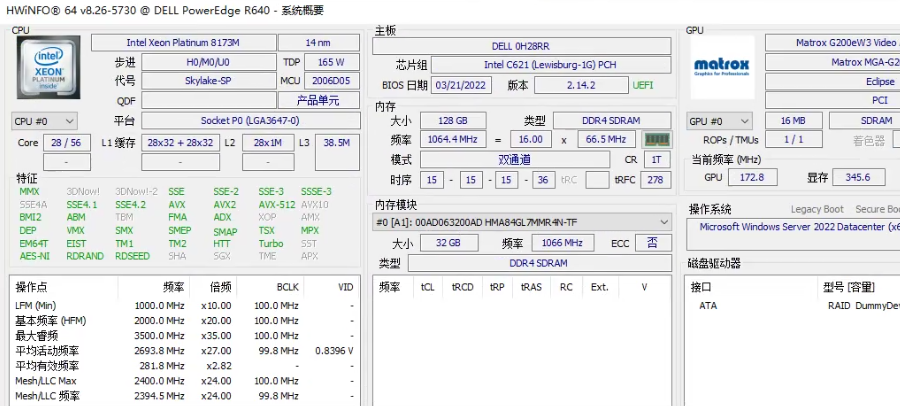Image resolution: width=900 pixels, height=406 pixels.
Task: Click the 14 nm process field
Action: pyautogui.click(x=319, y=42)
